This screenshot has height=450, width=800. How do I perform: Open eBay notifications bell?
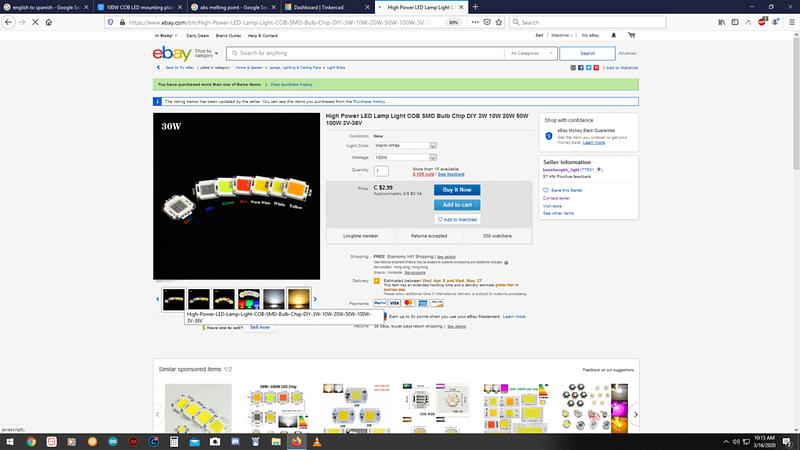coord(614,35)
